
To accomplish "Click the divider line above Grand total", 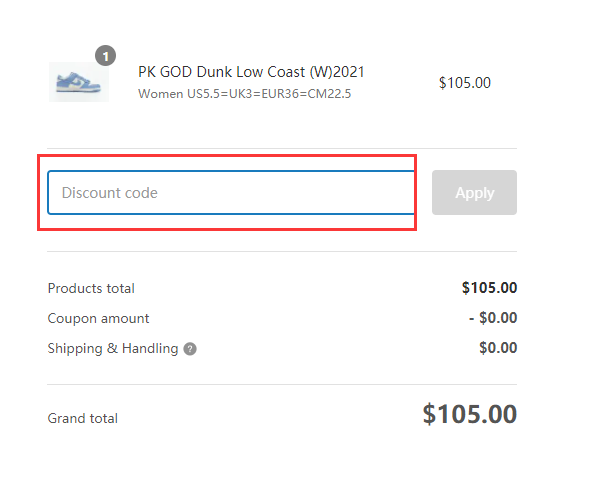I will (282, 384).
